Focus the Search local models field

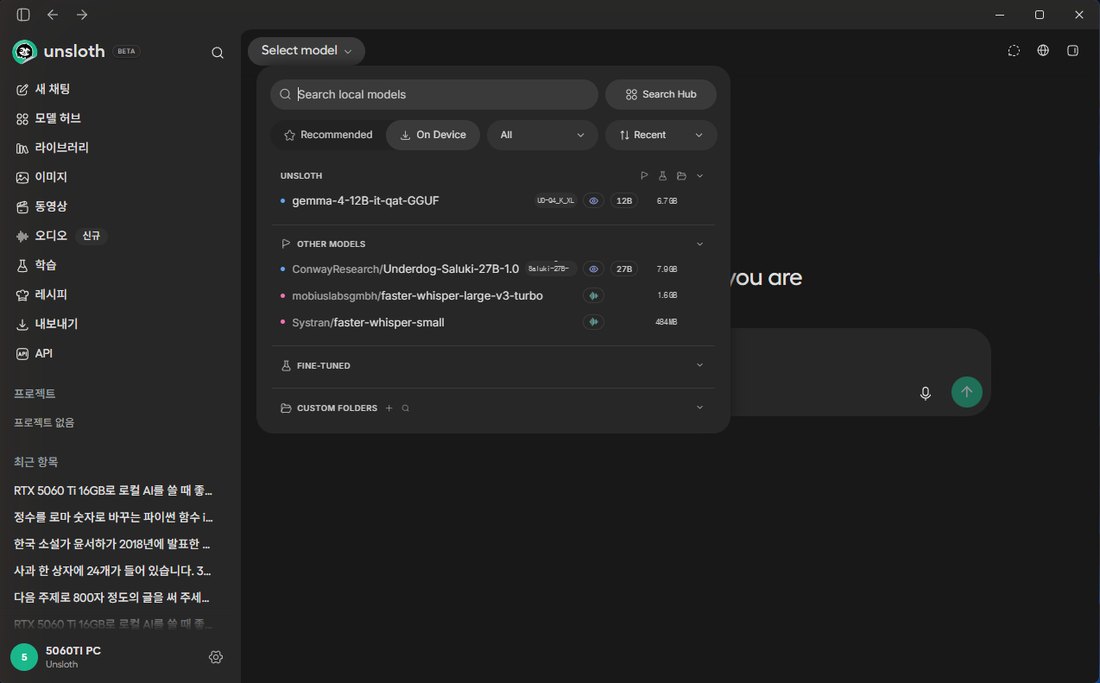point(434,95)
